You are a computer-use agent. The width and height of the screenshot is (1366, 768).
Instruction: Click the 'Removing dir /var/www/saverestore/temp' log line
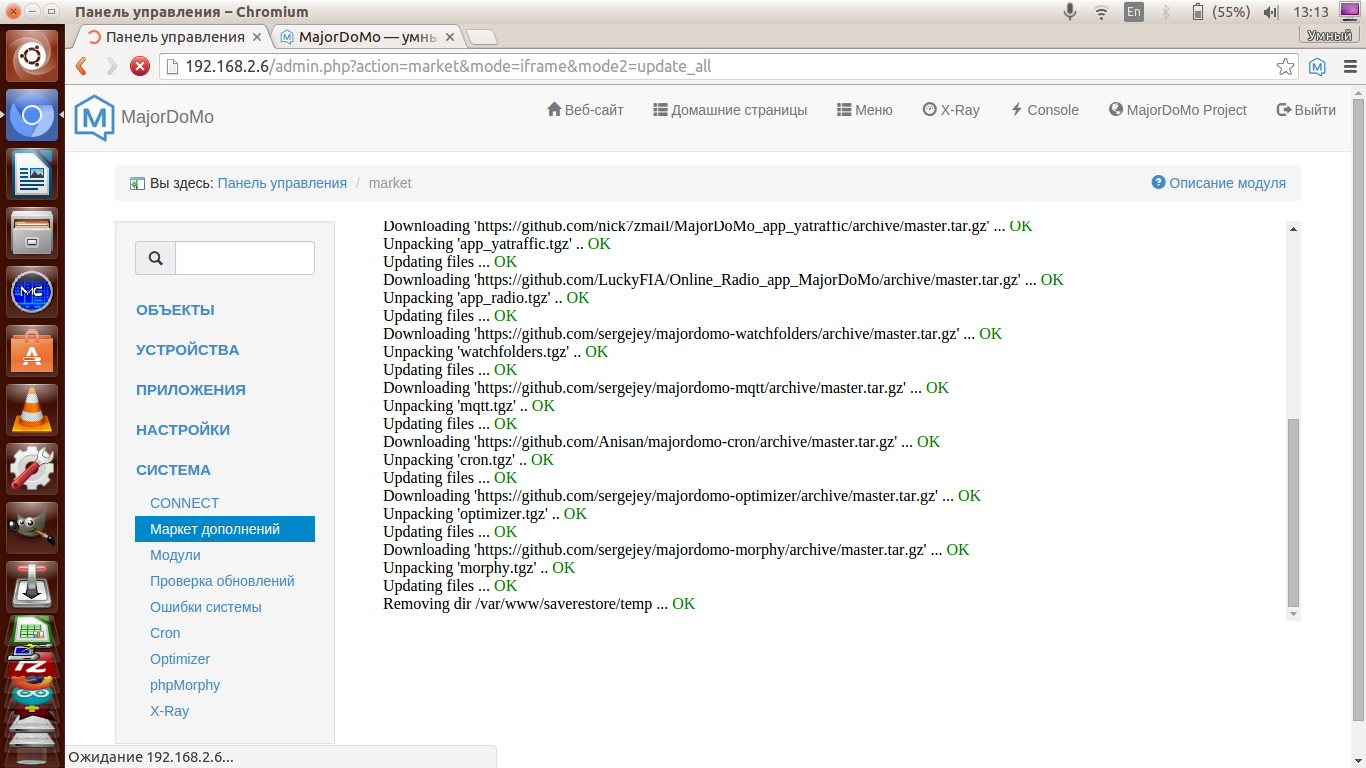[x=539, y=604]
